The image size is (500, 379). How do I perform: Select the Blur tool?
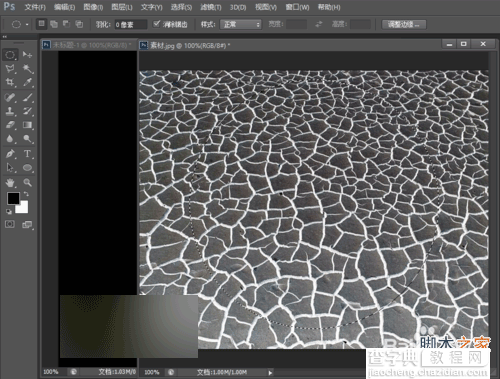pos(10,139)
